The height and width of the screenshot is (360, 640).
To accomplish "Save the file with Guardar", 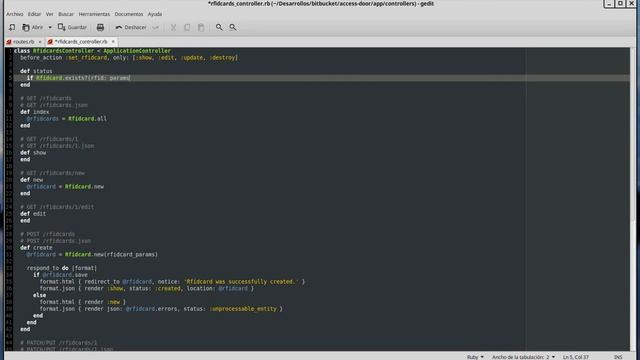I will [72, 27].
